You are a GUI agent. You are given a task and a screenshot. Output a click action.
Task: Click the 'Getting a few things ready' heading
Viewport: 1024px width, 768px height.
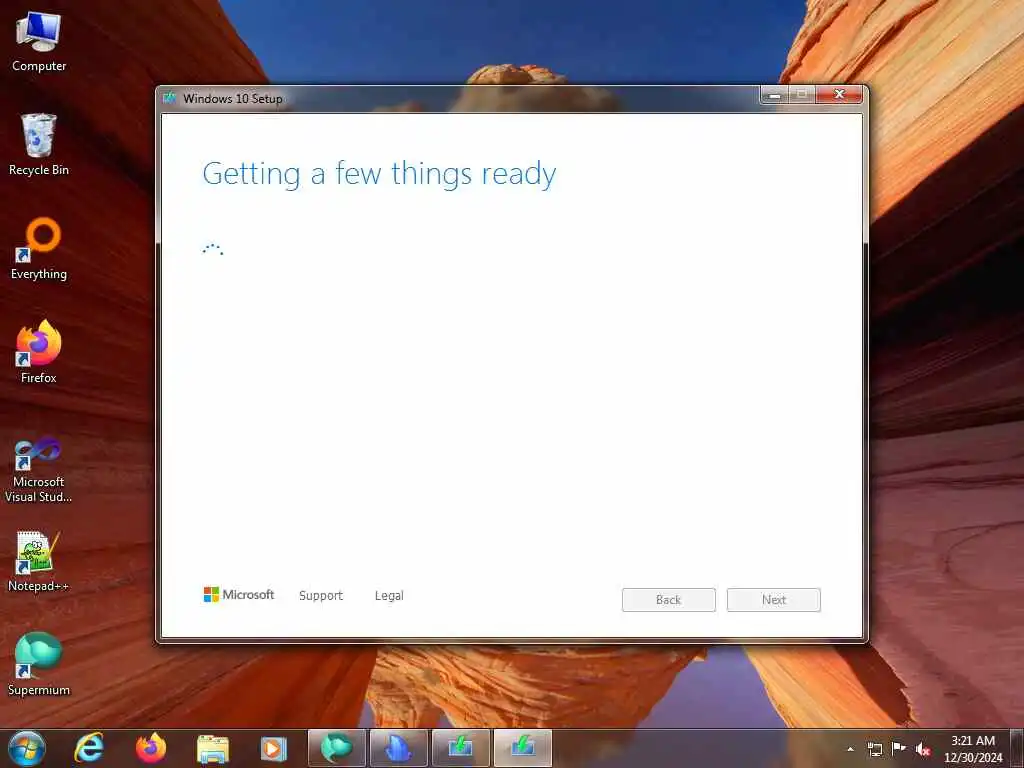pos(379,174)
